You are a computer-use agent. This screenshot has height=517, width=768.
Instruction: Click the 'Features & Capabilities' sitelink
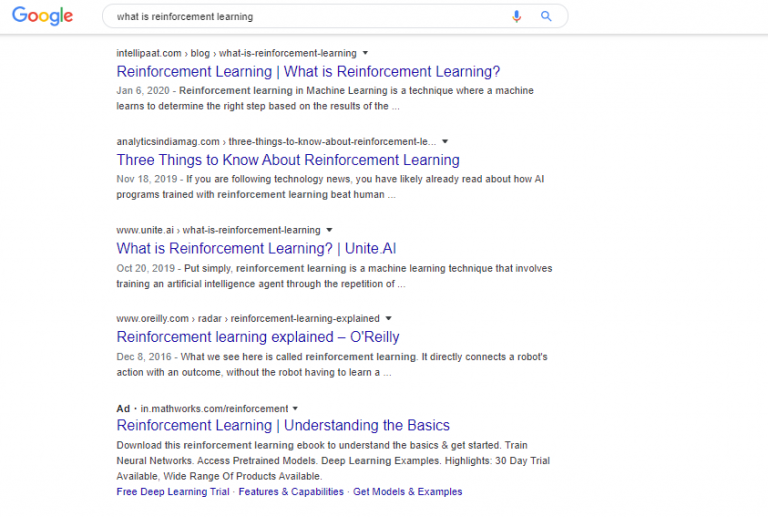point(291,492)
